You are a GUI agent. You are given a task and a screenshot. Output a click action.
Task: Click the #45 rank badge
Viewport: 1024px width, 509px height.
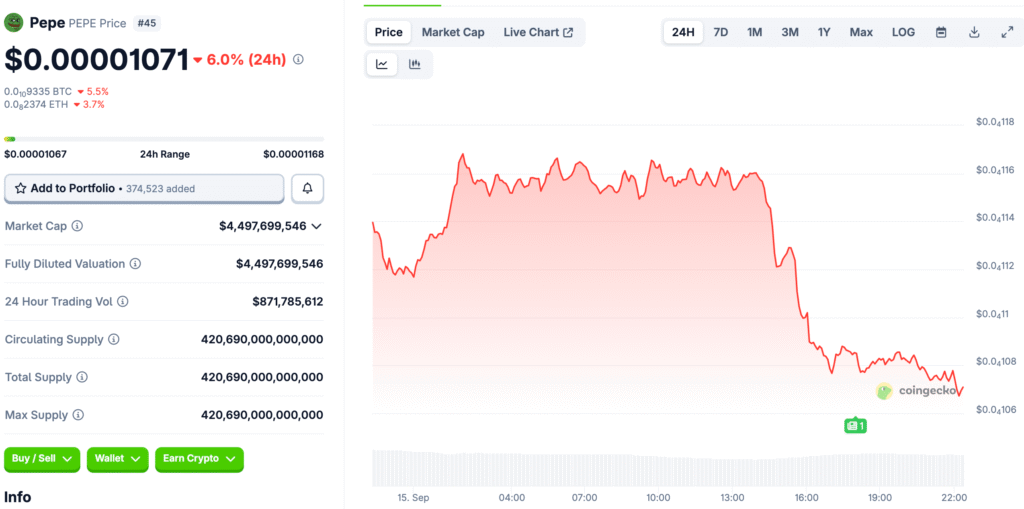[147, 24]
